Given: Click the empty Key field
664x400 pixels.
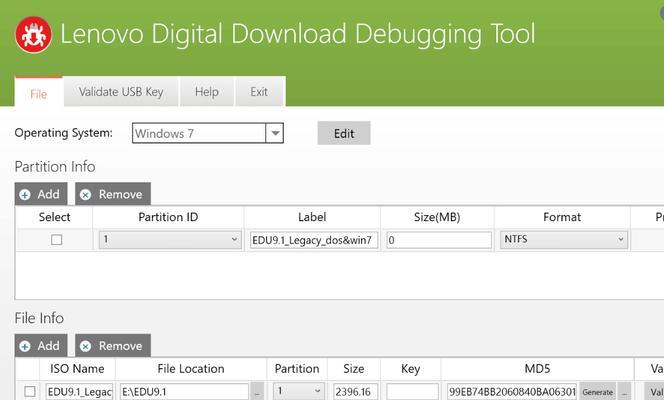Looking at the screenshot, I should click(x=412, y=392).
